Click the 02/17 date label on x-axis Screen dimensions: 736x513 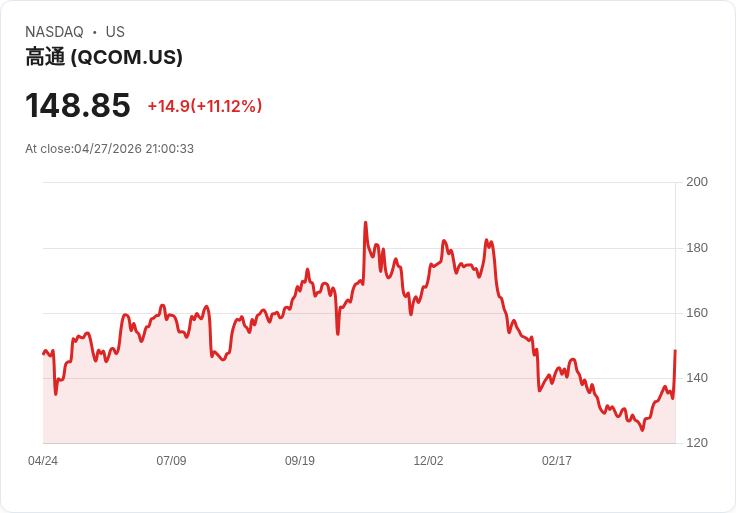pyautogui.click(x=557, y=460)
